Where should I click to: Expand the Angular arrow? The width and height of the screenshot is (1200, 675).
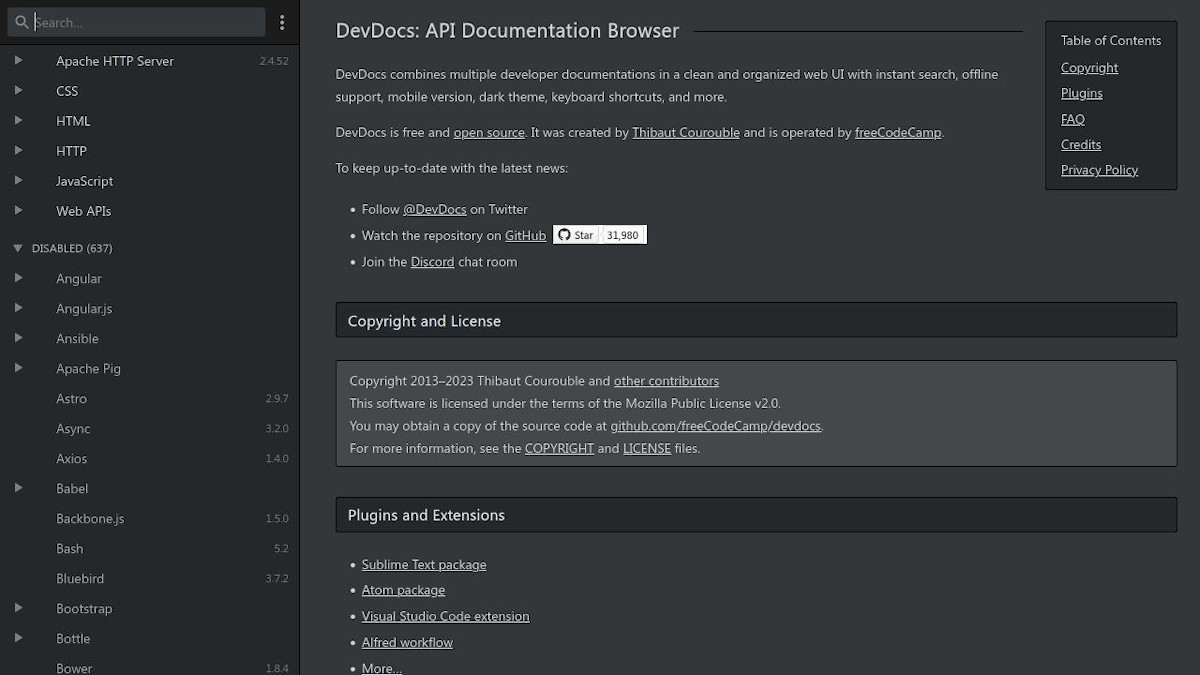coord(18,278)
